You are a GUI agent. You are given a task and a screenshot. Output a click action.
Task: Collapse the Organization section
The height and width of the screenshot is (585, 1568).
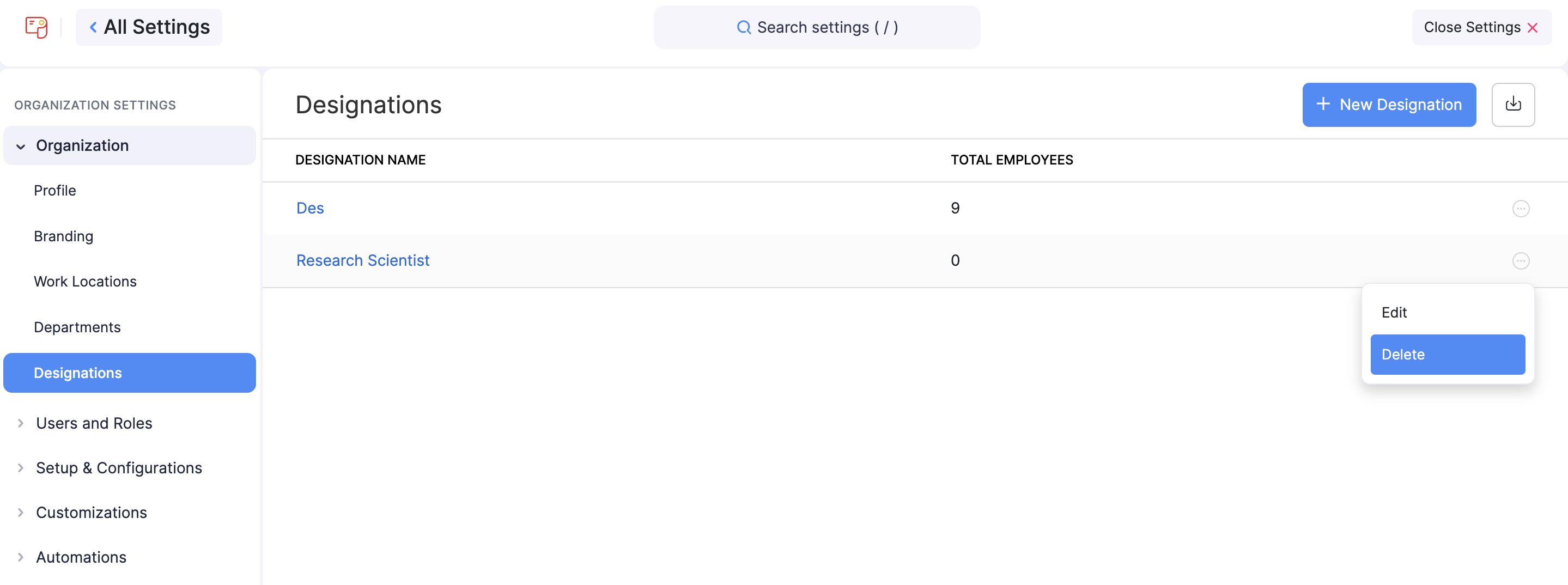tap(21, 146)
